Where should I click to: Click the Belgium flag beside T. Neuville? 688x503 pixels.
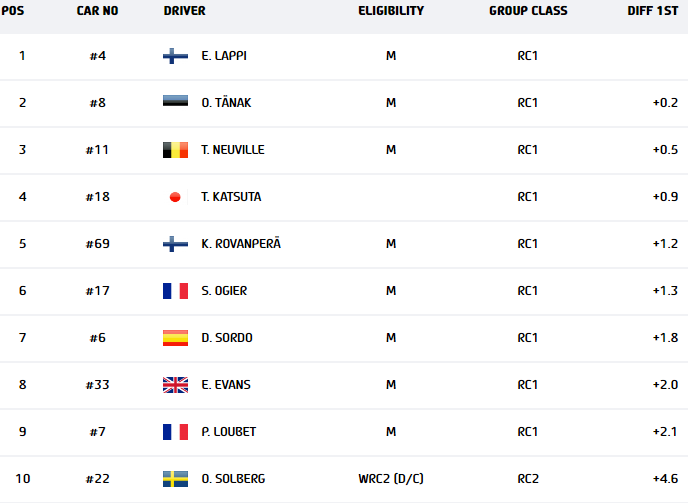(x=175, y=150)
